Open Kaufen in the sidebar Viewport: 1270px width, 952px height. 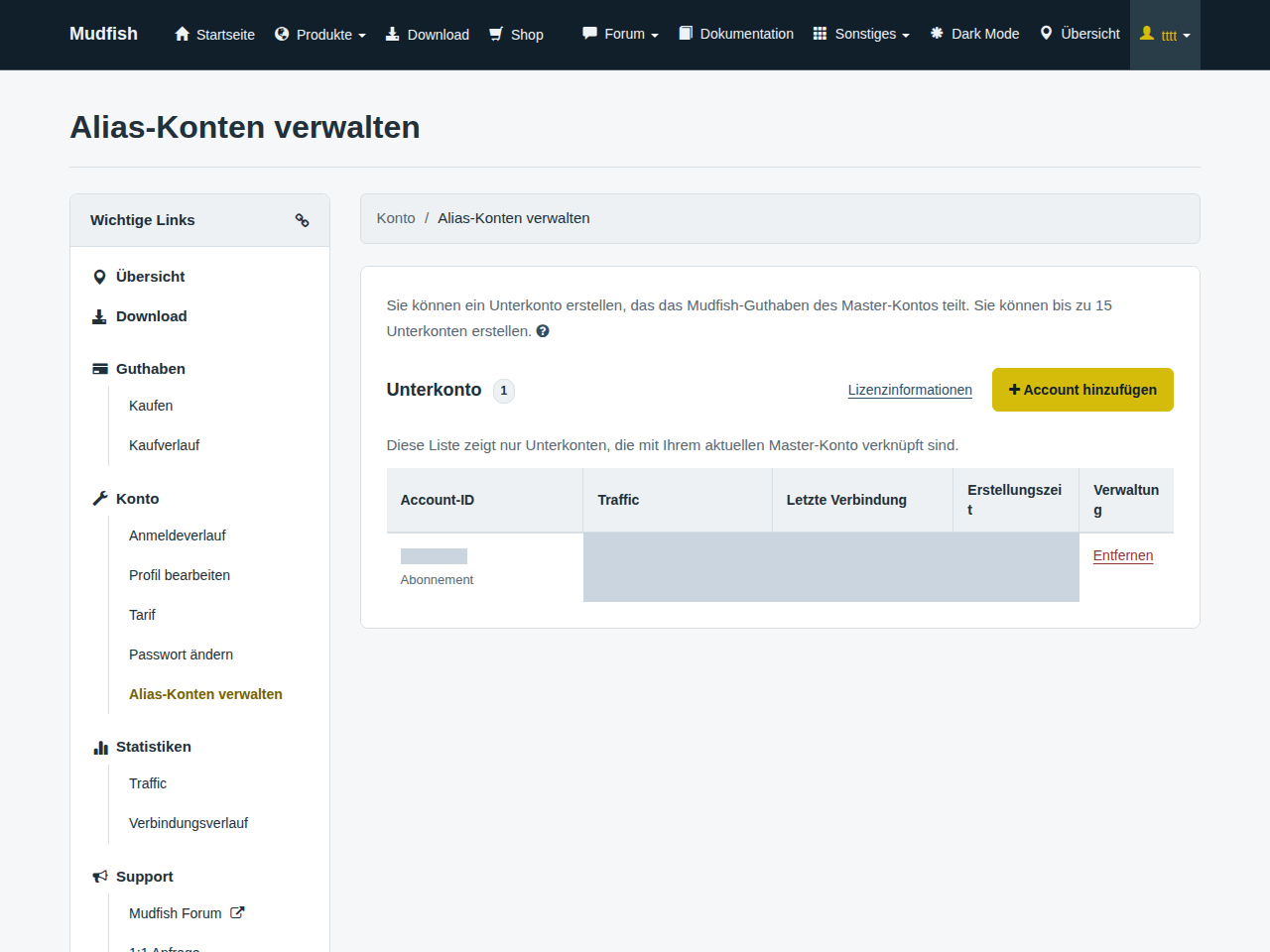[x=151, y=406]
